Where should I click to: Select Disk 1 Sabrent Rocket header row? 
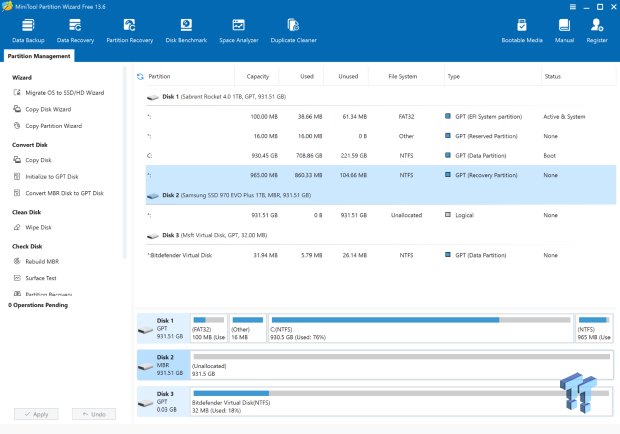point(381,96)
